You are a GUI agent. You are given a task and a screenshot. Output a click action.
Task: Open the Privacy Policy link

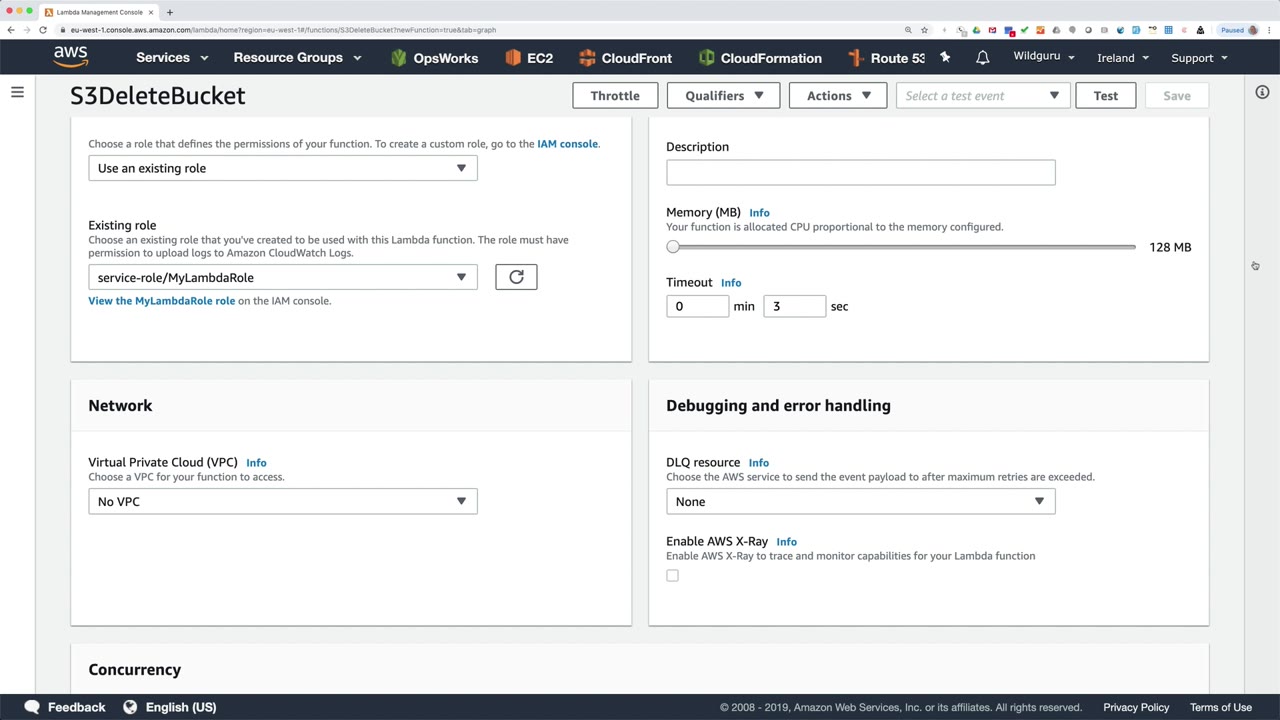(1136, 707)
